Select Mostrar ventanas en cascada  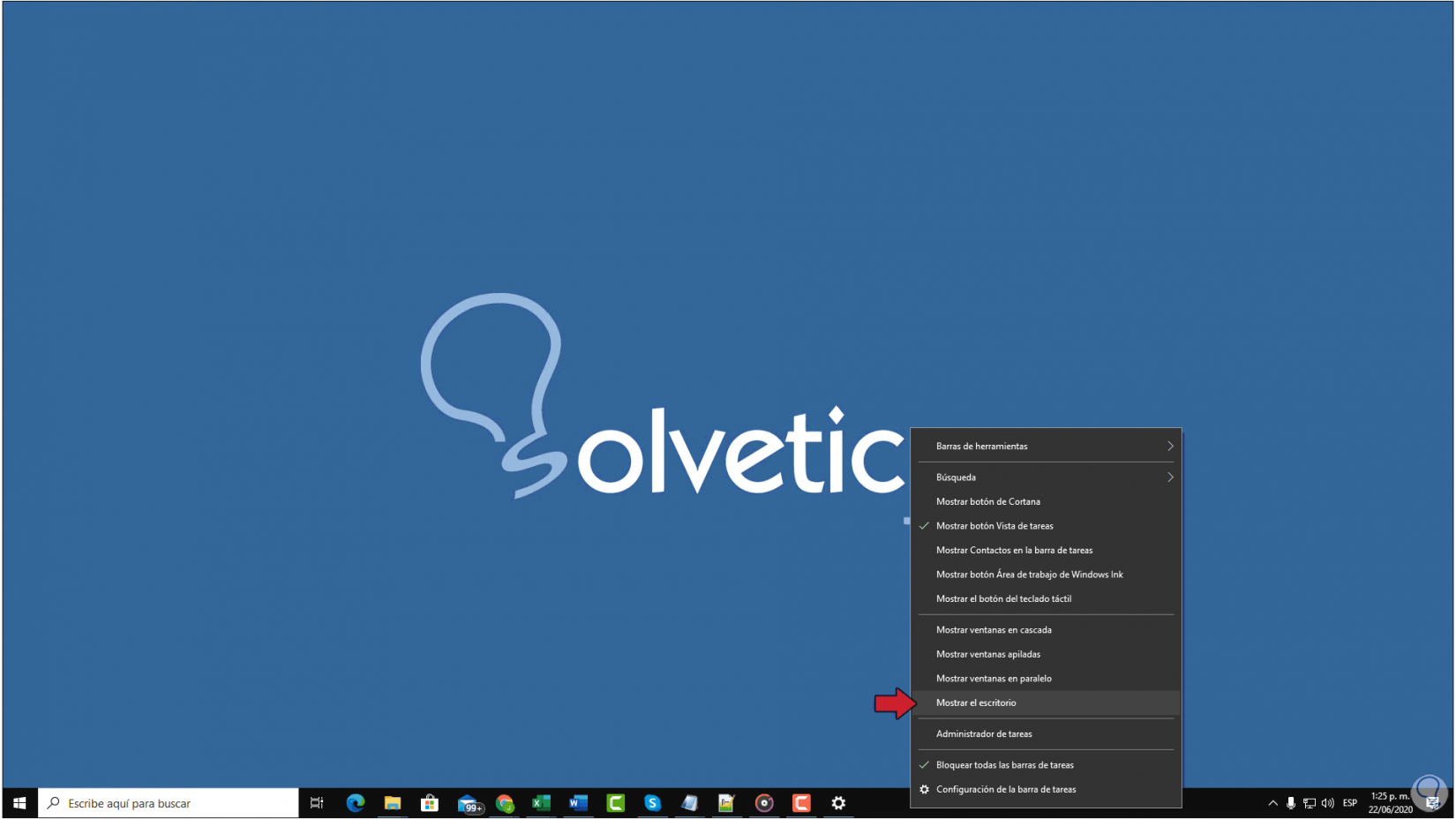(1046, 630)
